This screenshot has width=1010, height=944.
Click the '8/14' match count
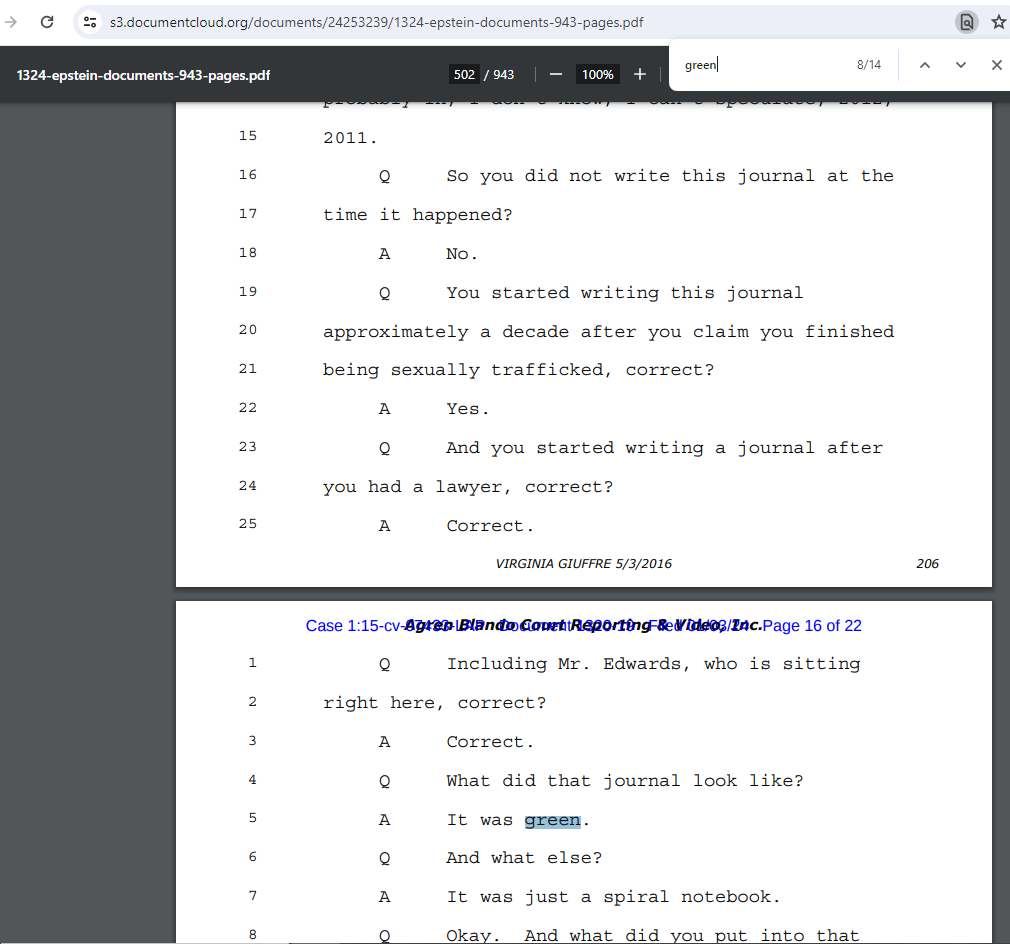[868, 65]
